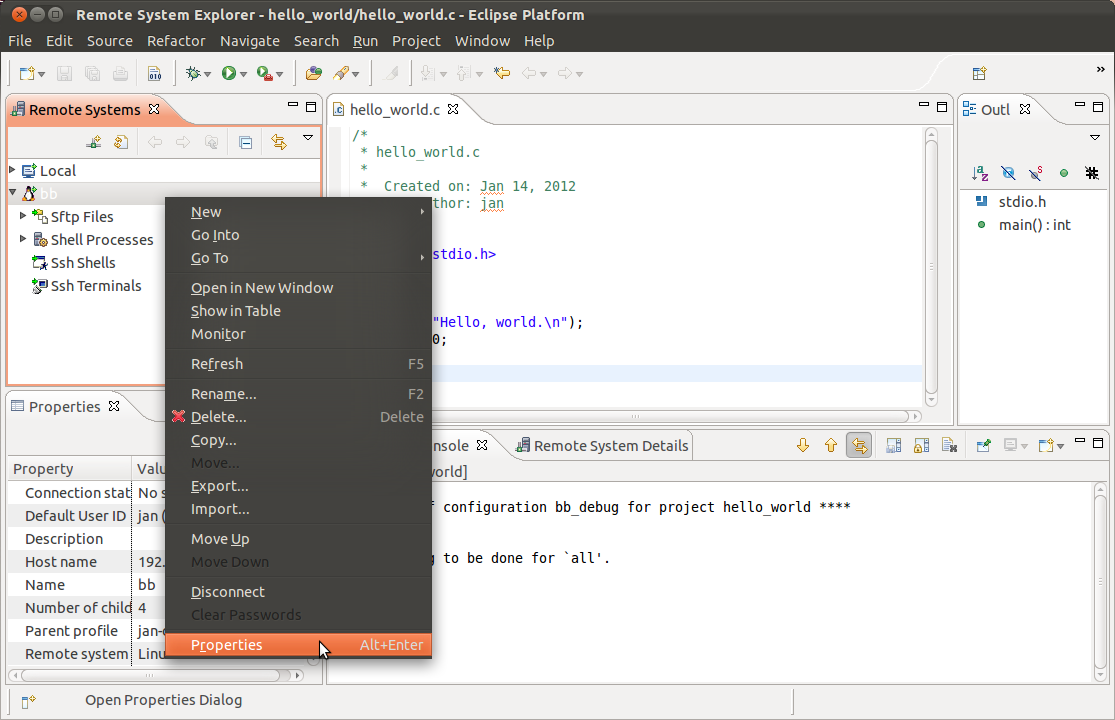Open the New submenu in context menu
The image size is (1115, 720).
coord(299,212)
